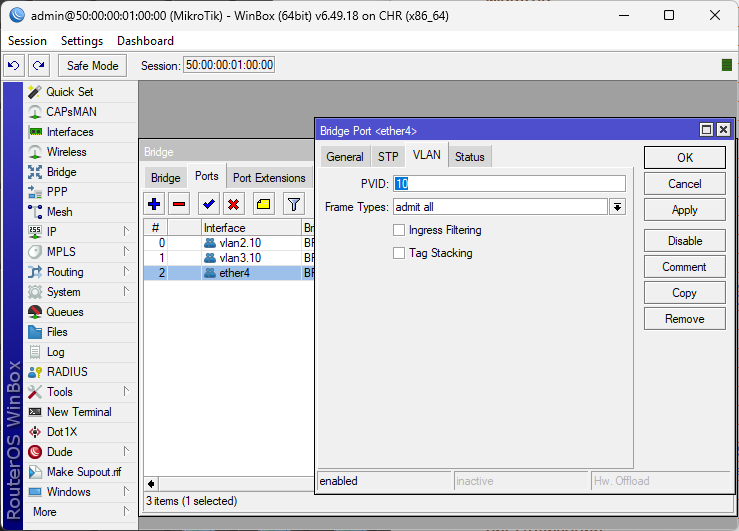Expand the IP submenu in sidebar
Viewport: 739px width, 531px height.
click(x=78, y=232)
